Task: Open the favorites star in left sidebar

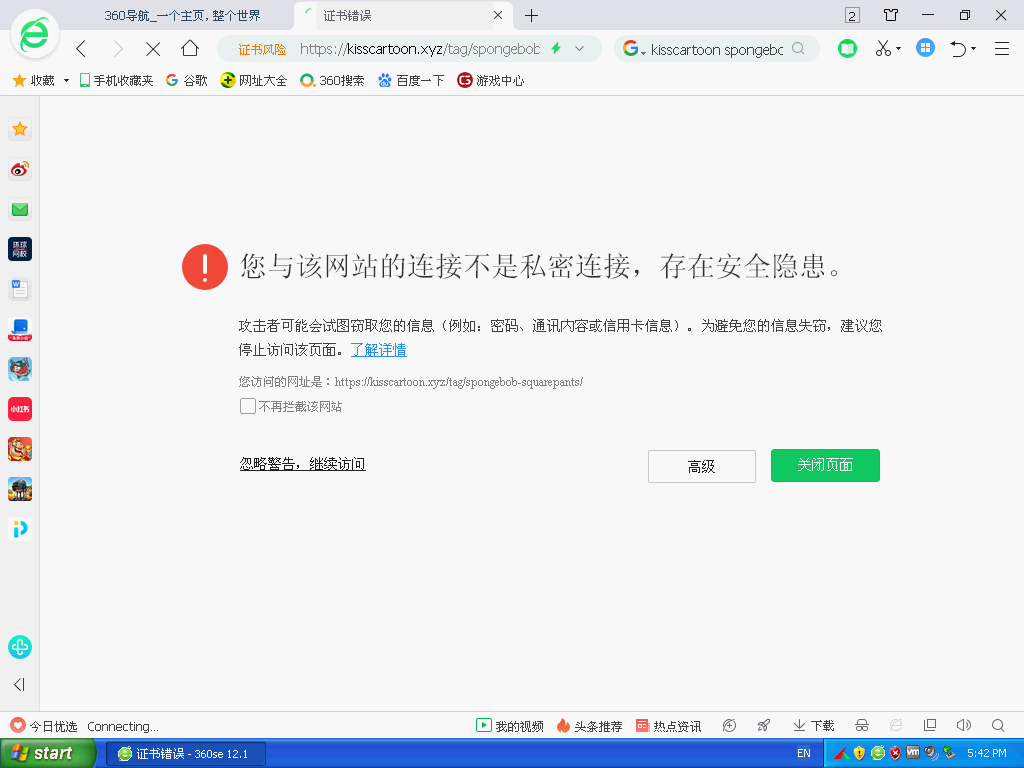Action: tap(19, 129)
